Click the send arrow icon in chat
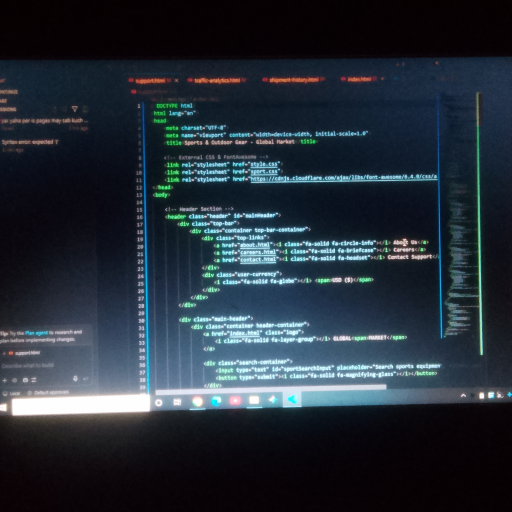 click(86, 379)
